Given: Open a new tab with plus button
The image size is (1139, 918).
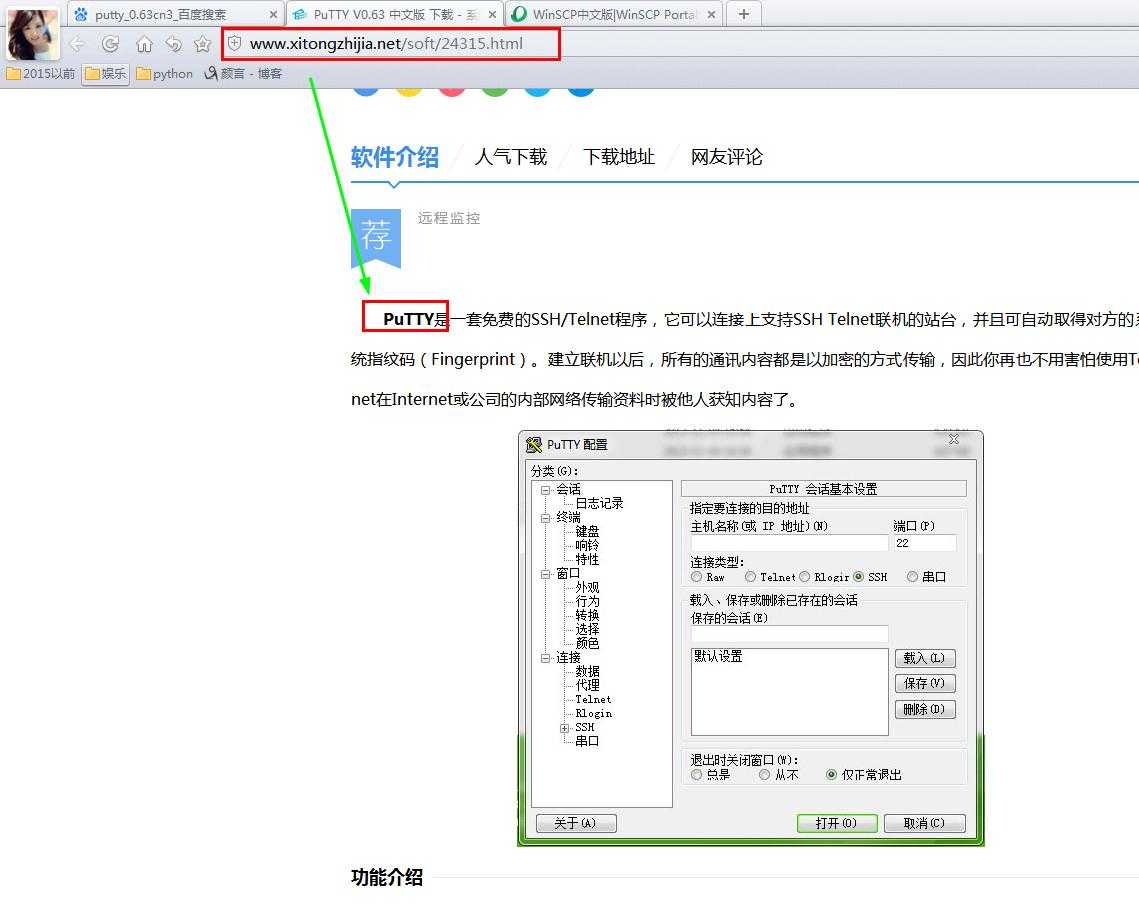Looking at the screenshot, I should (x=743, y=14).
